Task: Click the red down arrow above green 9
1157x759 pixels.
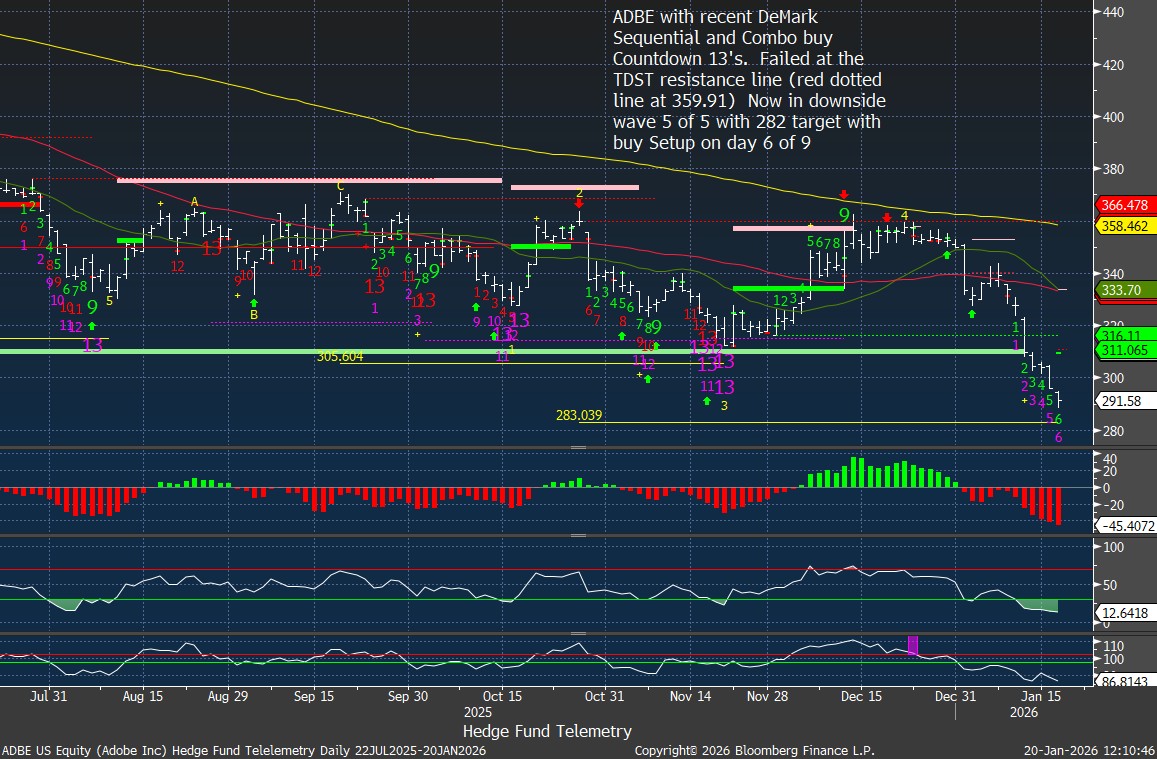Action: (x=844, y=194)
